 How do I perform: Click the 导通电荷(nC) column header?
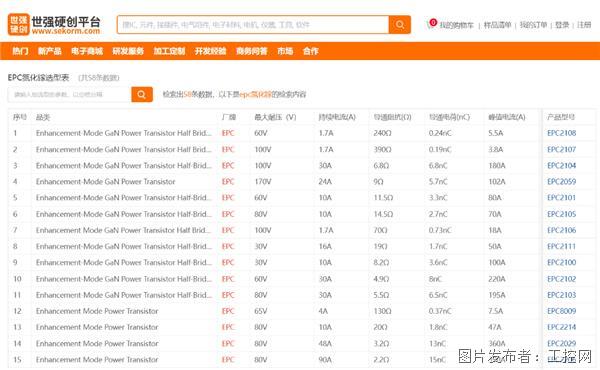pyautogui.click(x=449, y=117)
